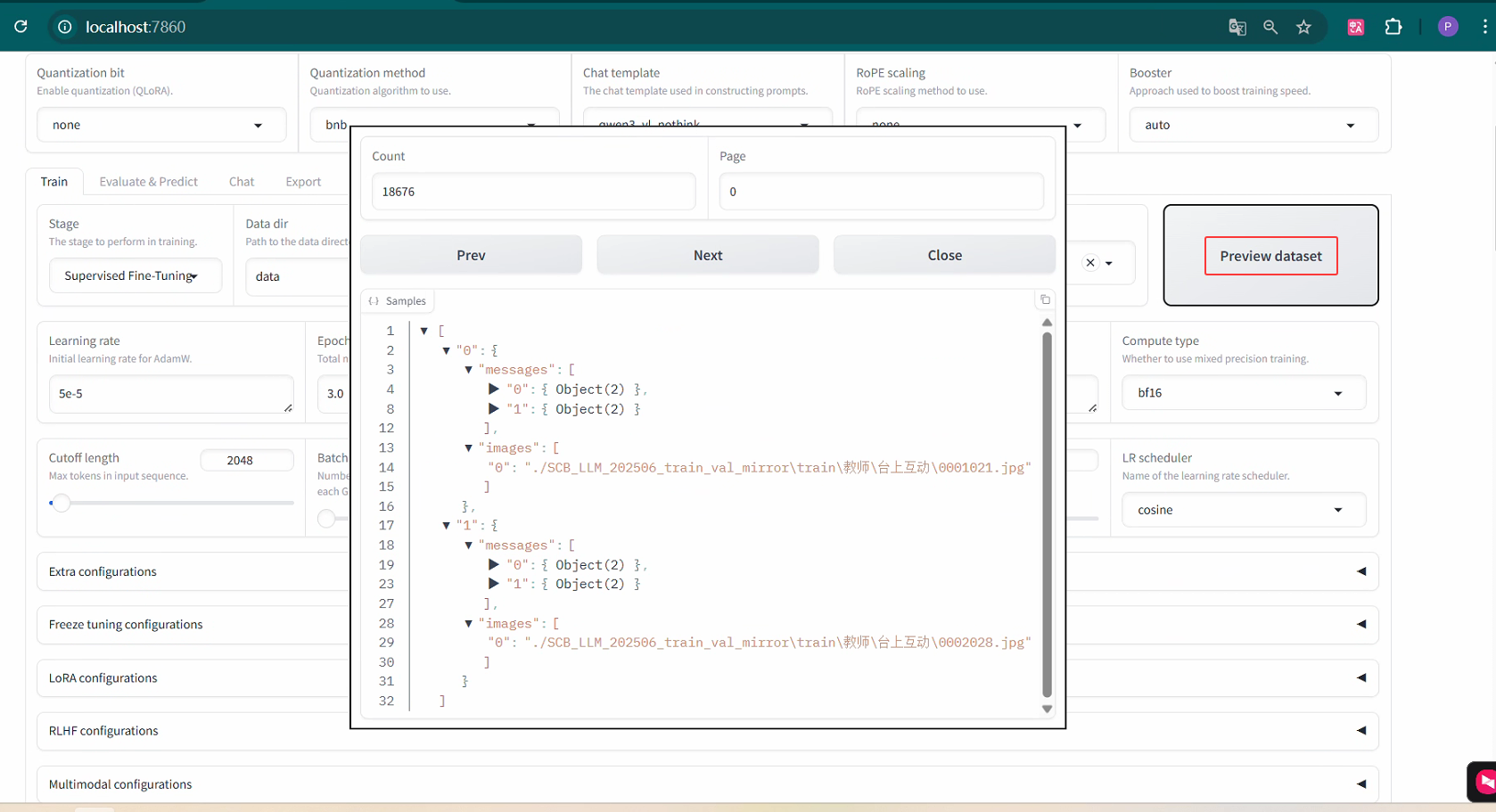Collapse "images" array on line 28
The height and width of the screenshot is (812, 1496).
[x=469, y=623]
